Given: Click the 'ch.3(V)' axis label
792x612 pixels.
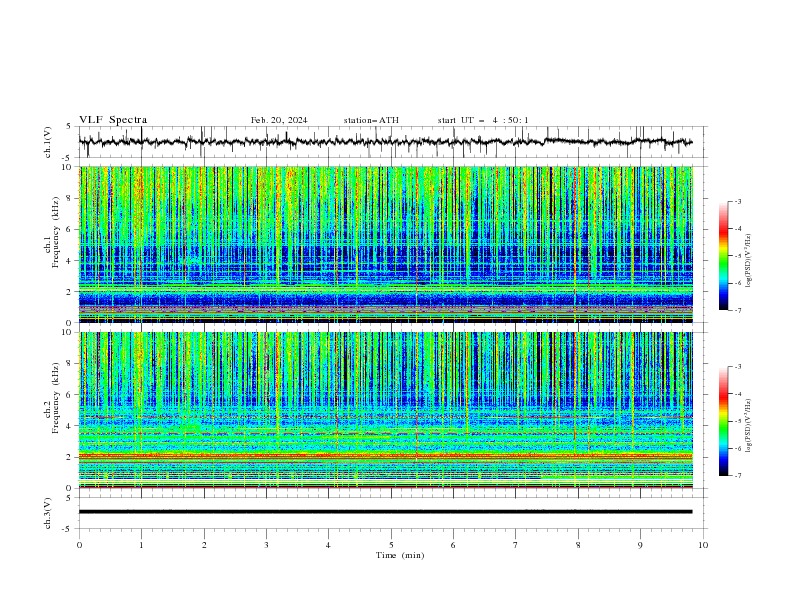Looking at the screenshot, I should tap(48, 513).
